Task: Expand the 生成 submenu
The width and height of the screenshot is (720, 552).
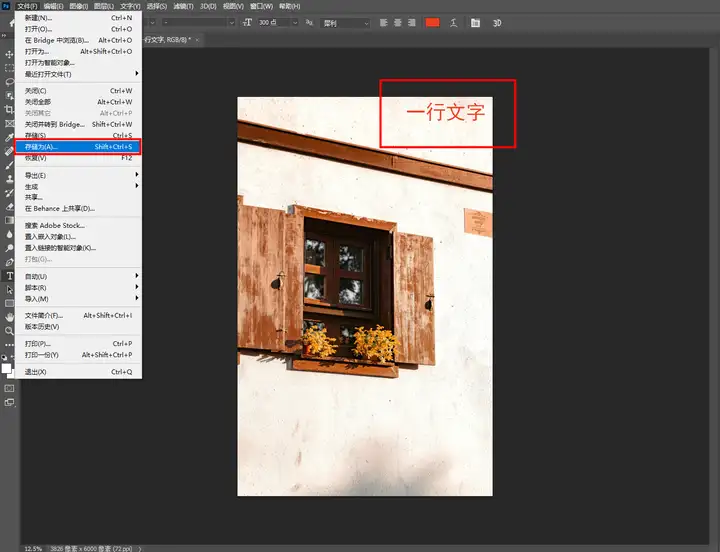Action: click(x=79, y=186)
